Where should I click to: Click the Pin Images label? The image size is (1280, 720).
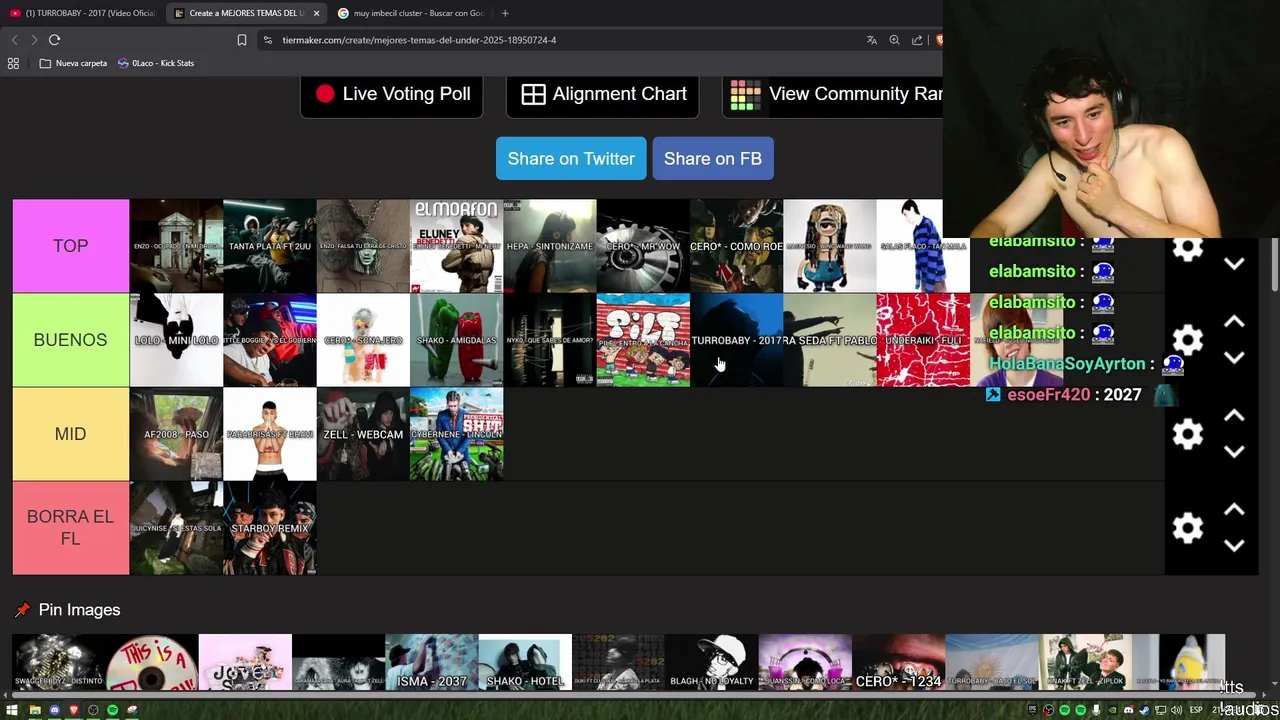pos(79,610)
